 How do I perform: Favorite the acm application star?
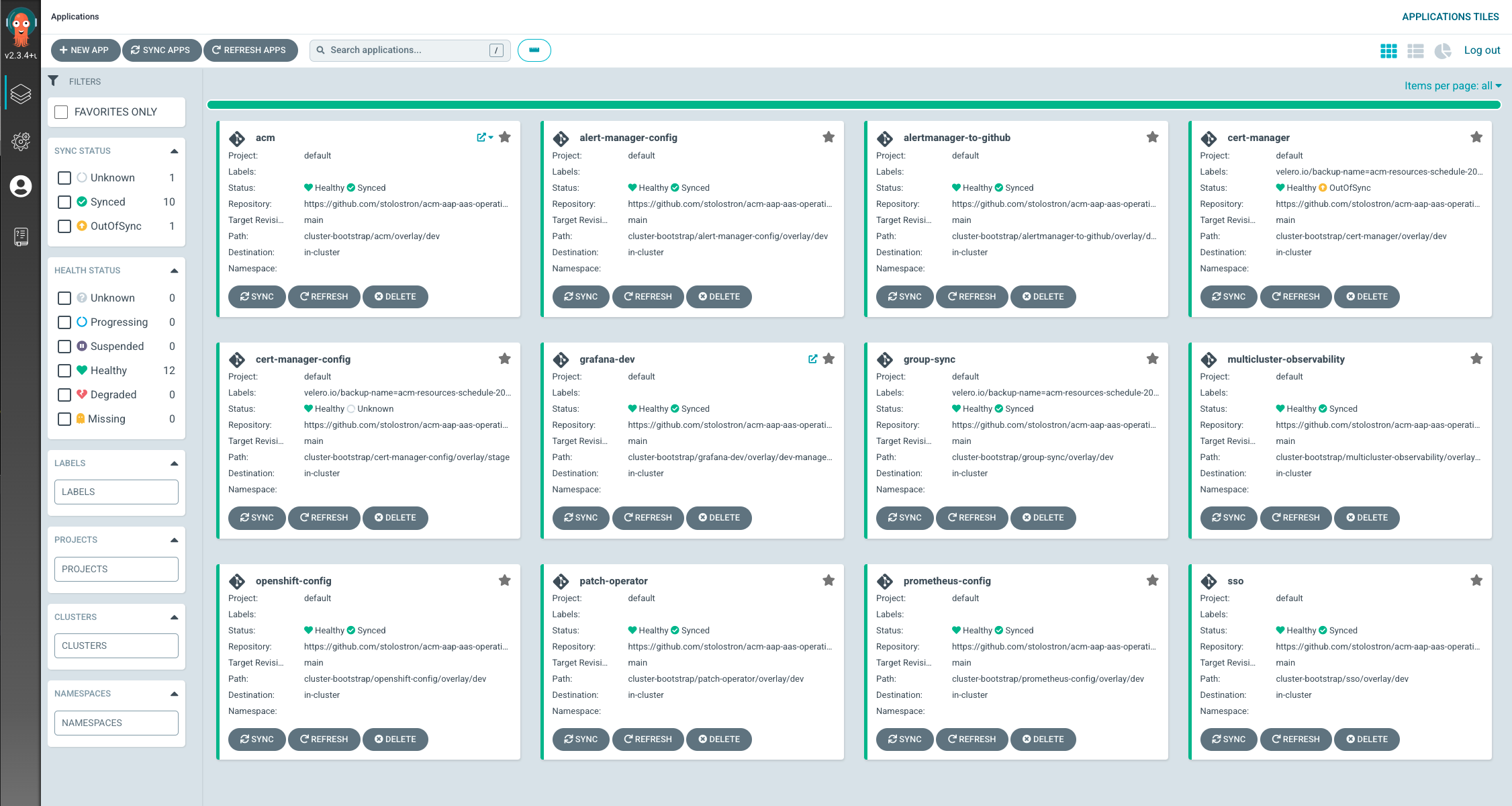[505, 137]
